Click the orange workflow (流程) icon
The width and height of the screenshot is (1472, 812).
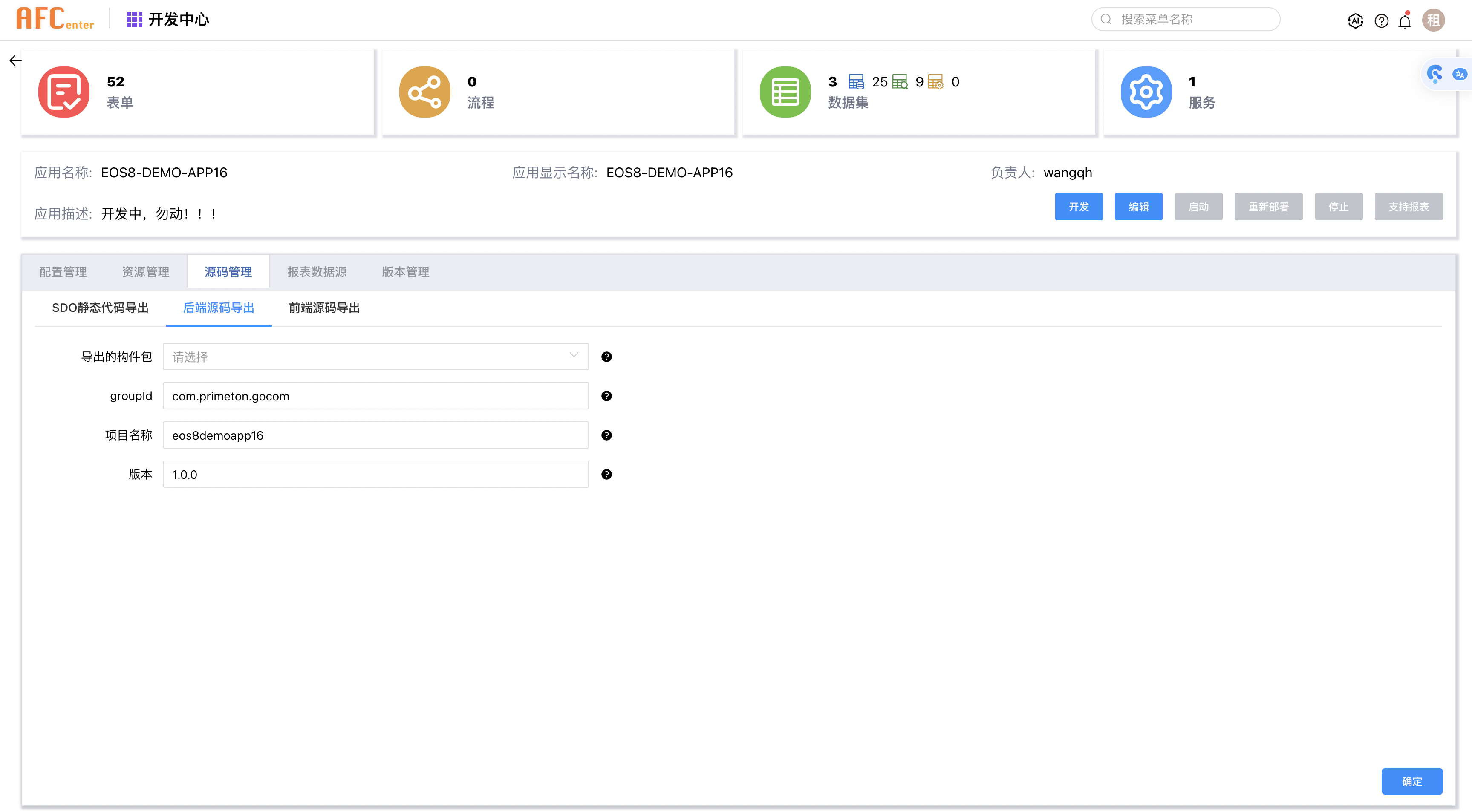[424, 92]
